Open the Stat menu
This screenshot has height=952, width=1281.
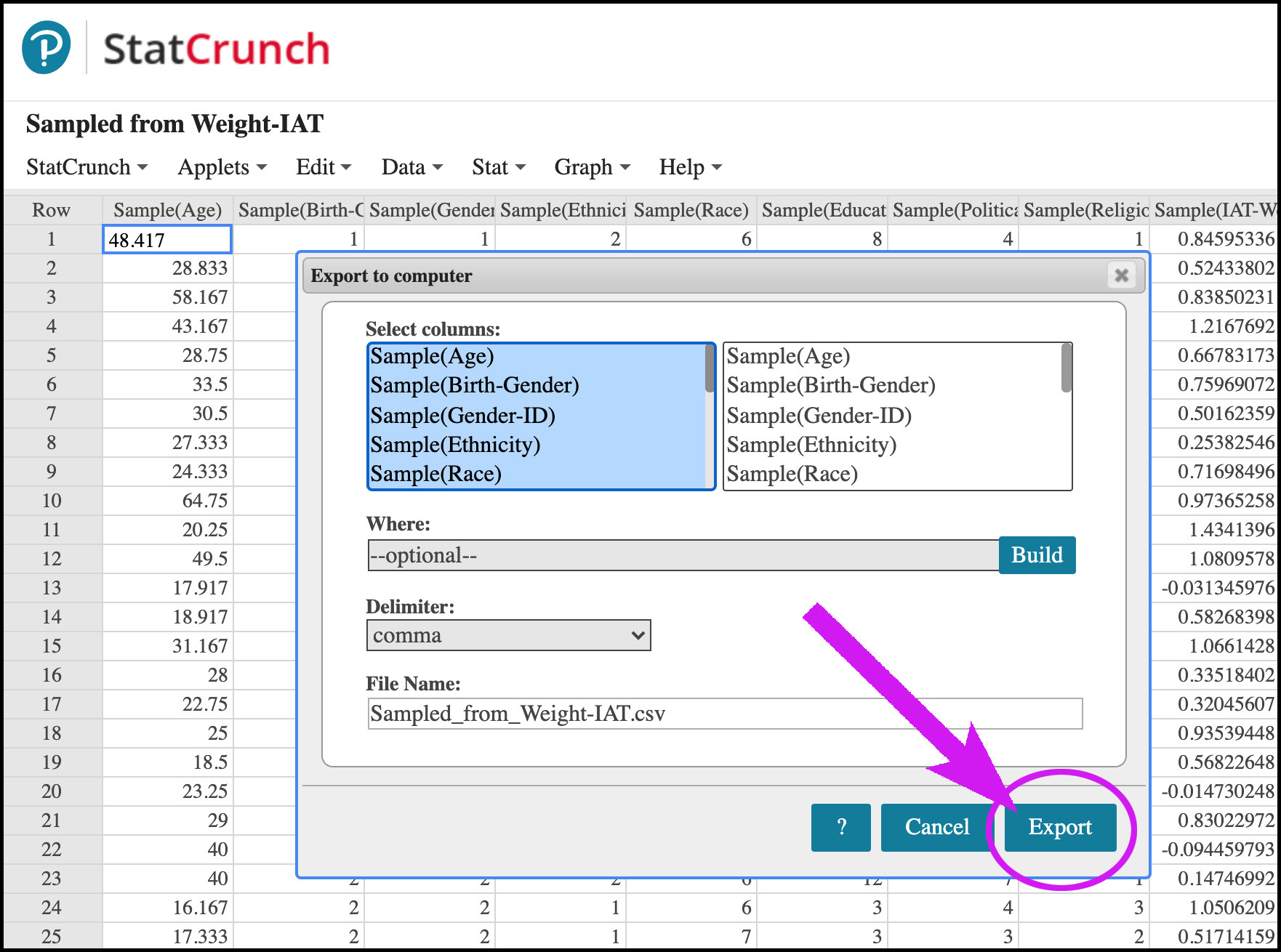(x=498, y=167)
